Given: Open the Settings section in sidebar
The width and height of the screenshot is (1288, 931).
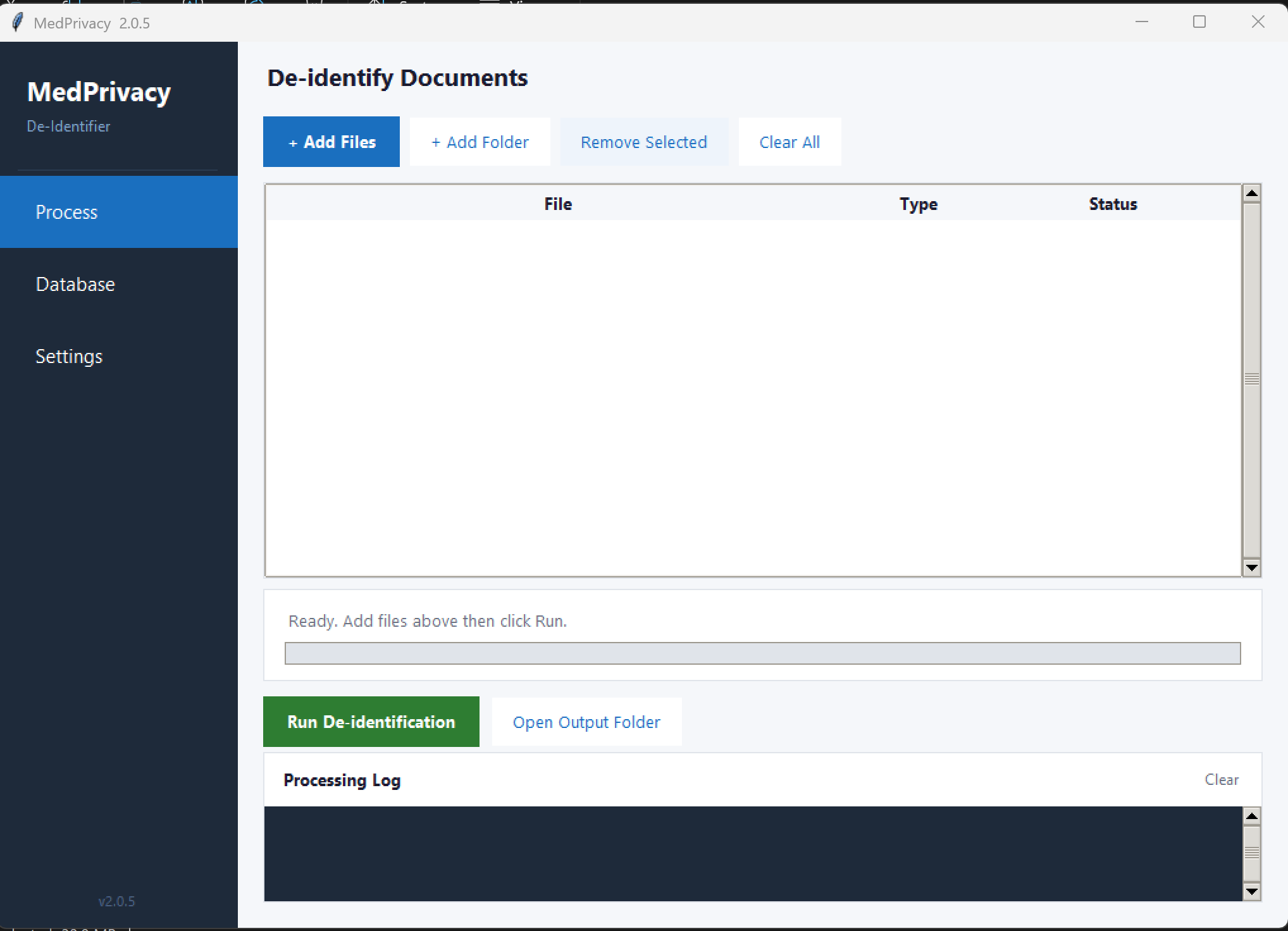Looking at the screenshot, I should [x=119, y=356].
